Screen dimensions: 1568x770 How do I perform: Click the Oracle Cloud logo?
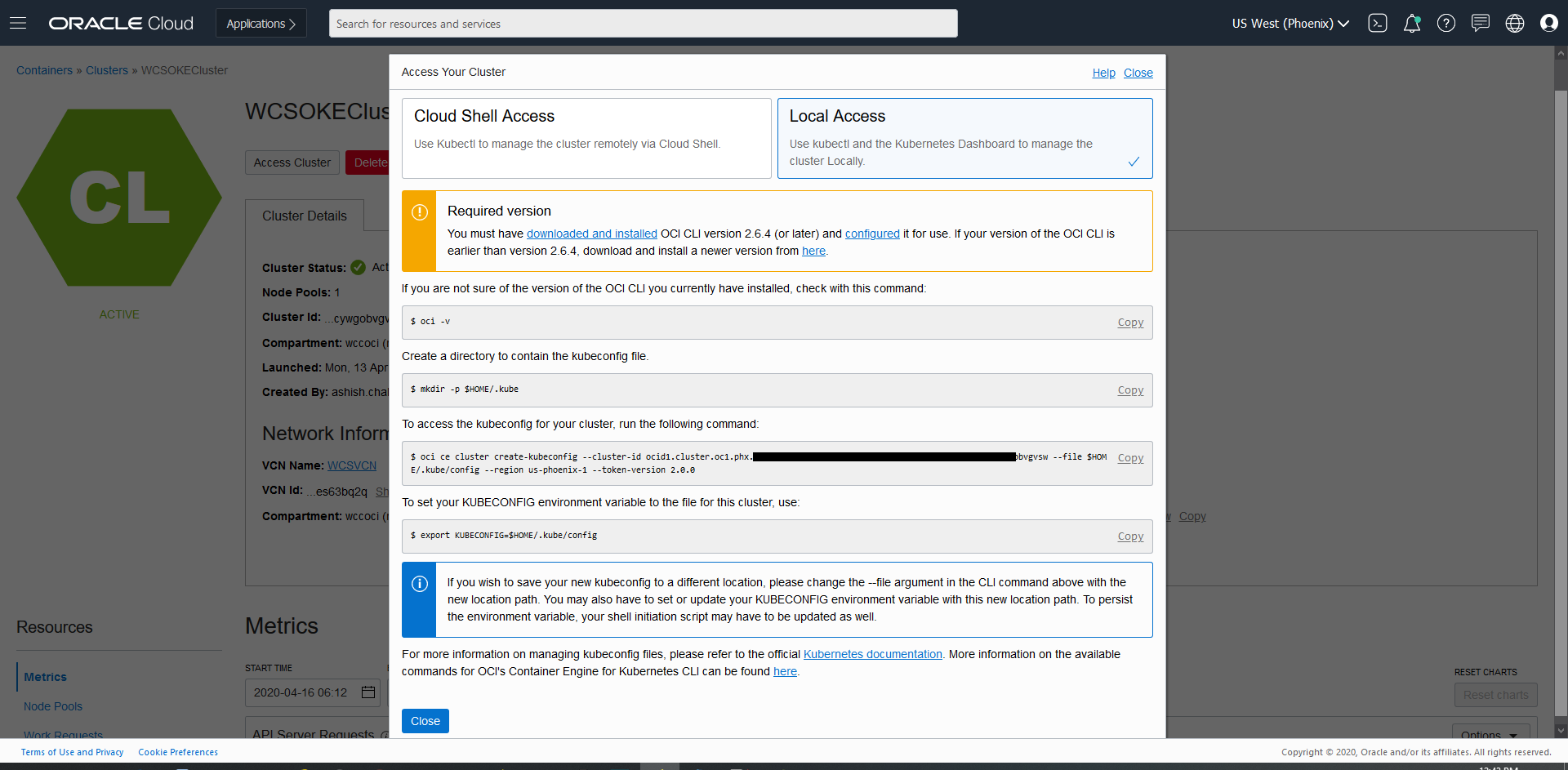click(x=121, y=23)
